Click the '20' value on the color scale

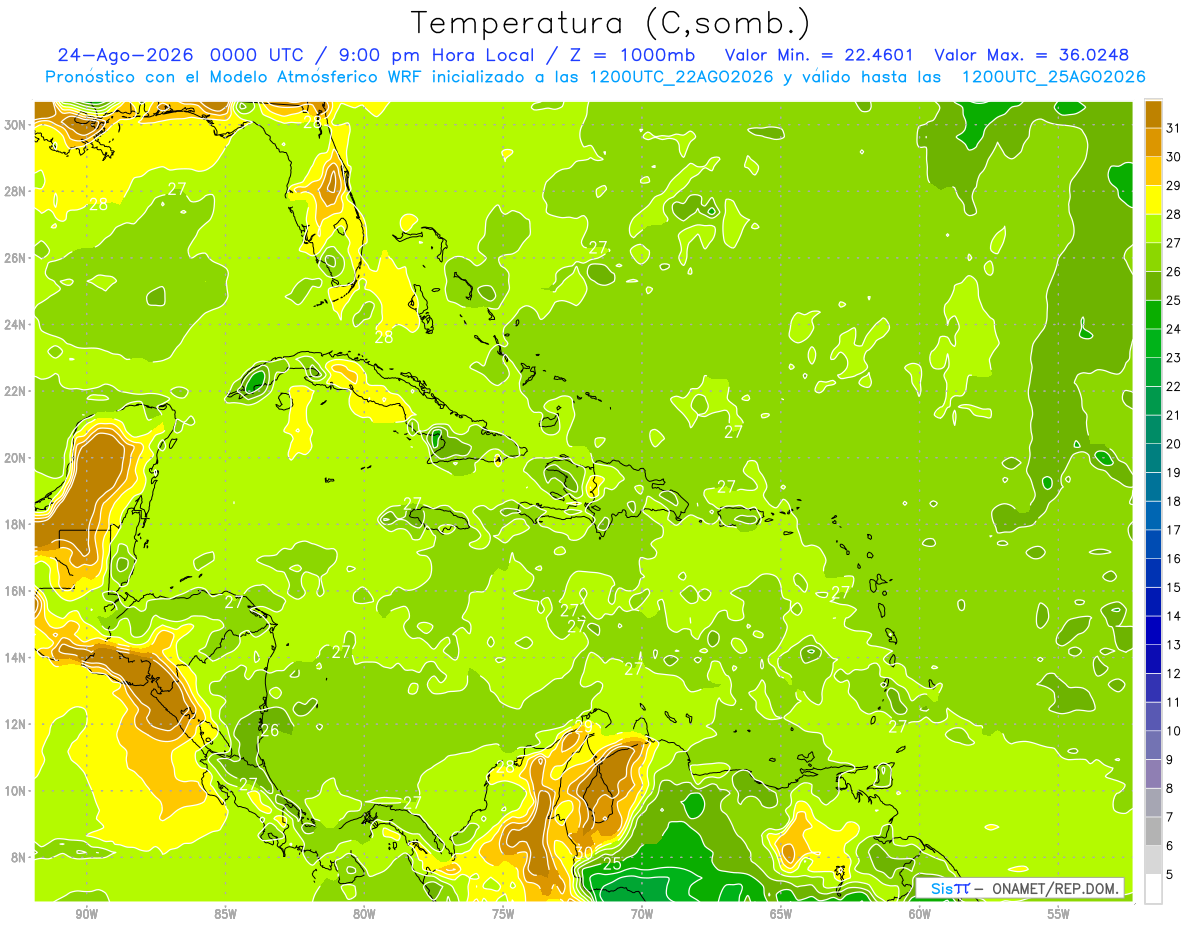coord(1174,444)
